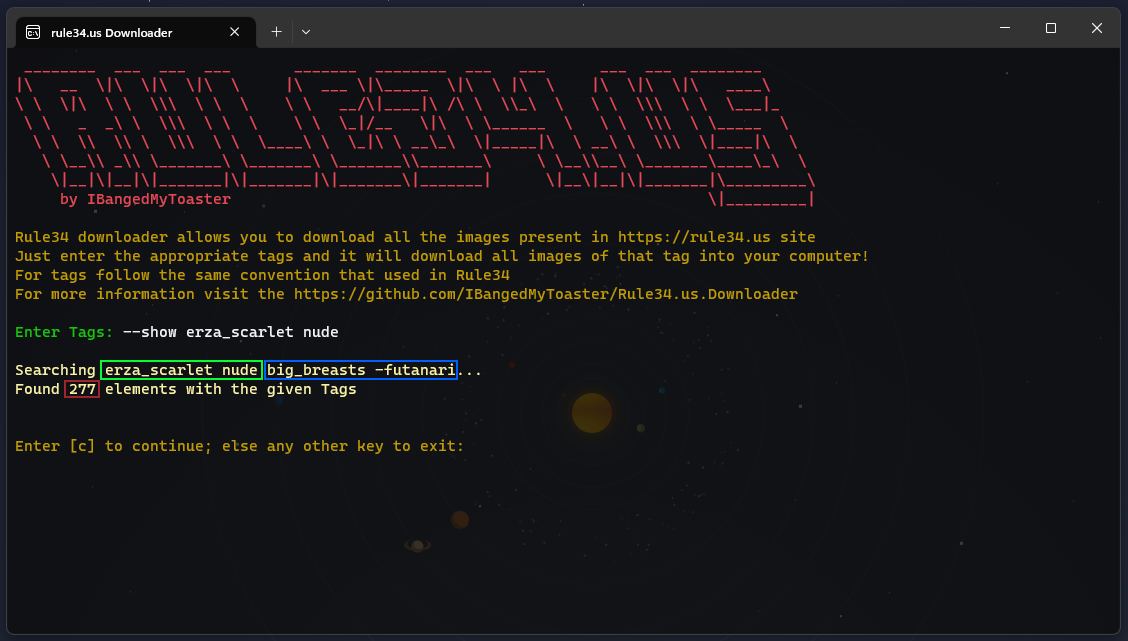The image size is (1128, 641).
Task: Click the red-boxed 277 results count
Action: (x=81, y=389)
